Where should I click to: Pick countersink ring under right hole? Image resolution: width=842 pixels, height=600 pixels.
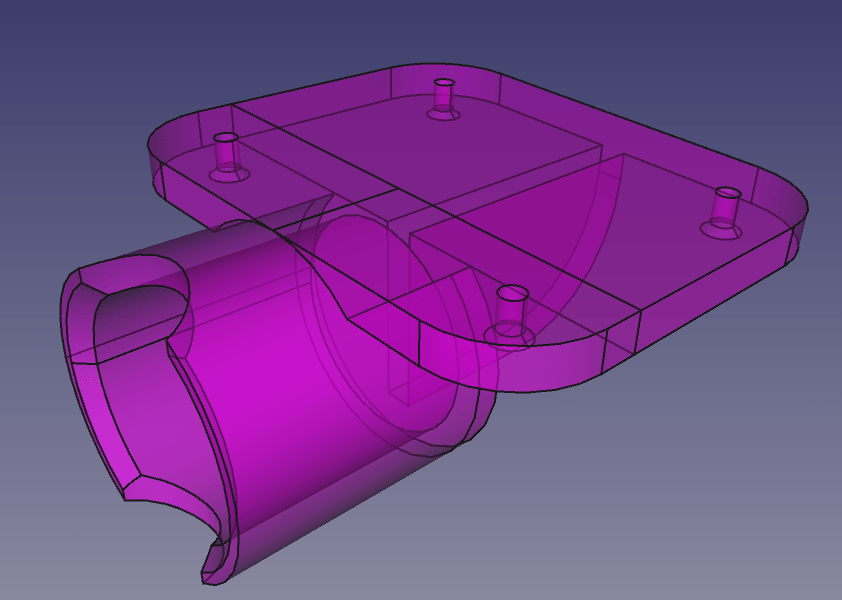tap(721, 230)
